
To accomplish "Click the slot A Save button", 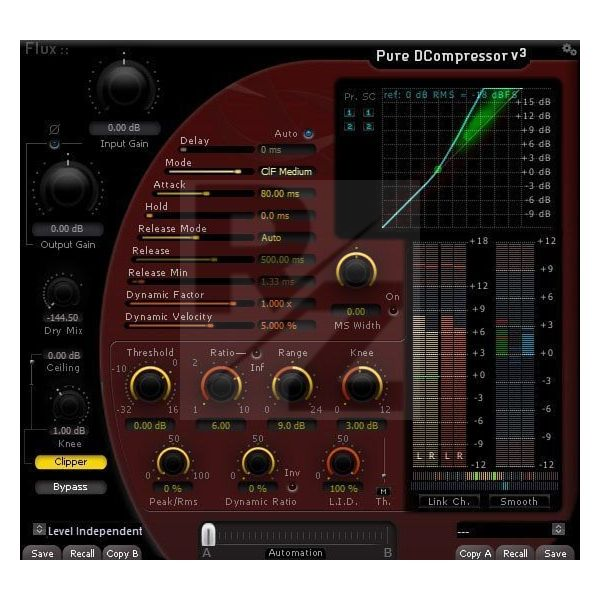I will pos(42,553).
